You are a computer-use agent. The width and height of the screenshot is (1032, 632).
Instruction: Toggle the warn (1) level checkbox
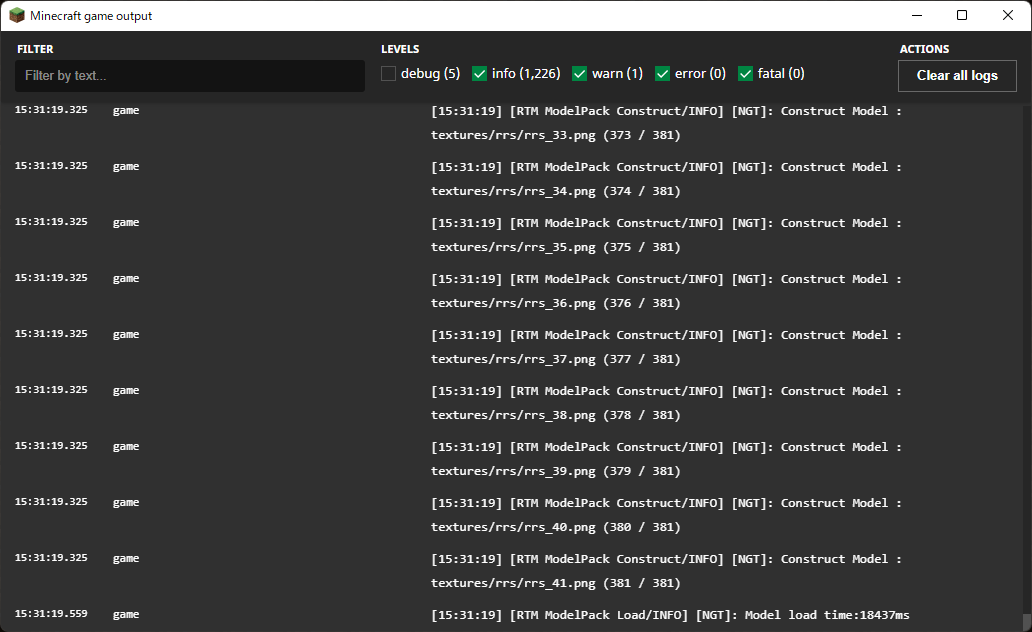click(x=579, y=74)
